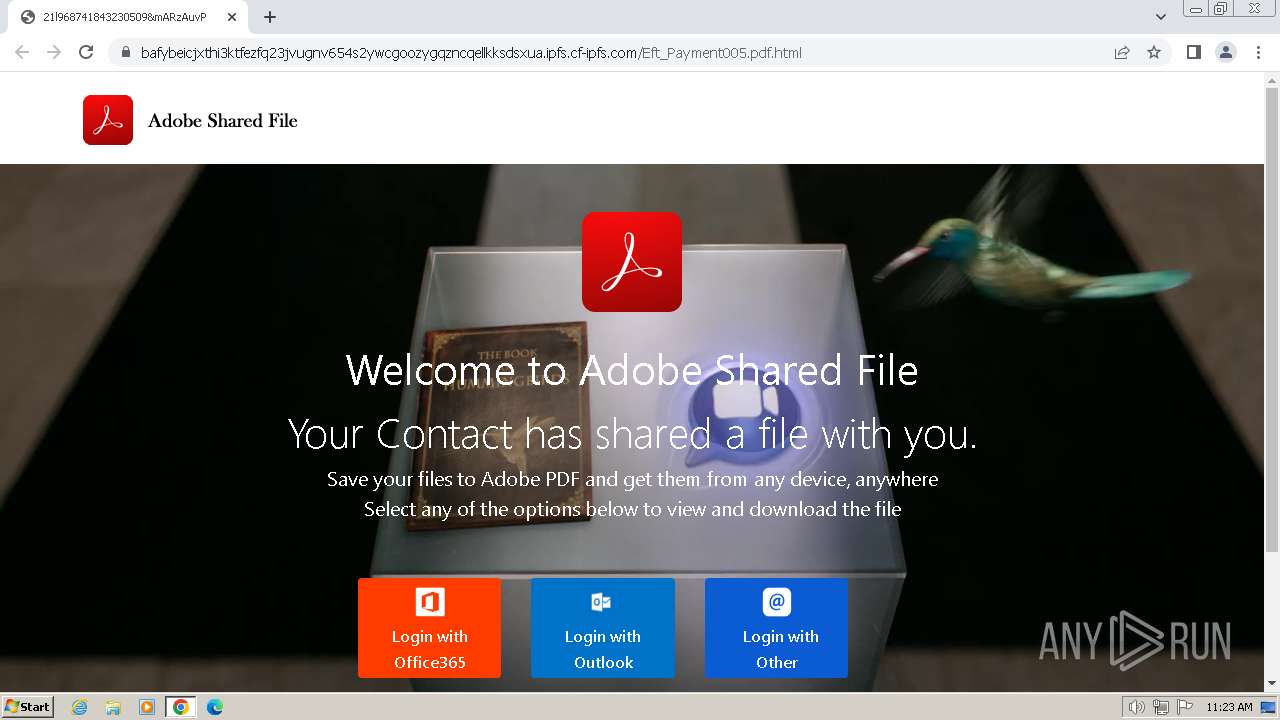Screen dimensions: 1280x720
Task: Click the volume speaker tray icon
Action: [1136, 707]
